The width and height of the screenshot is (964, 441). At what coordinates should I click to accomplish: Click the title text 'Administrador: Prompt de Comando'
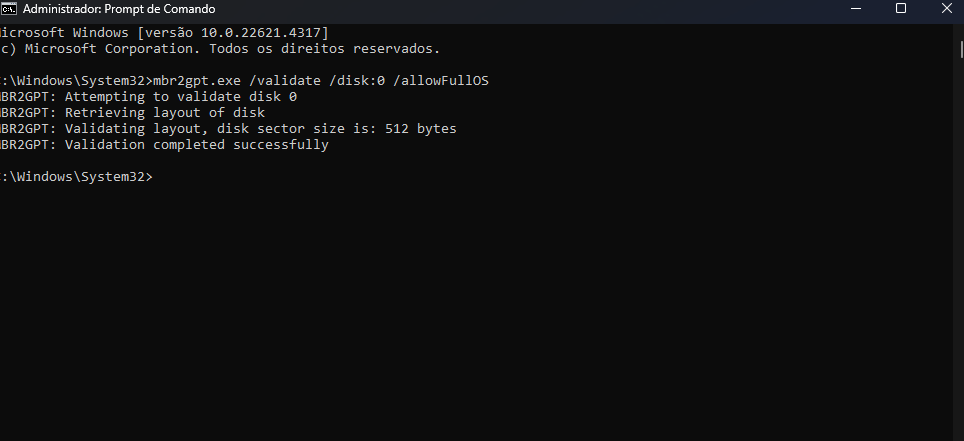[119, 9]
